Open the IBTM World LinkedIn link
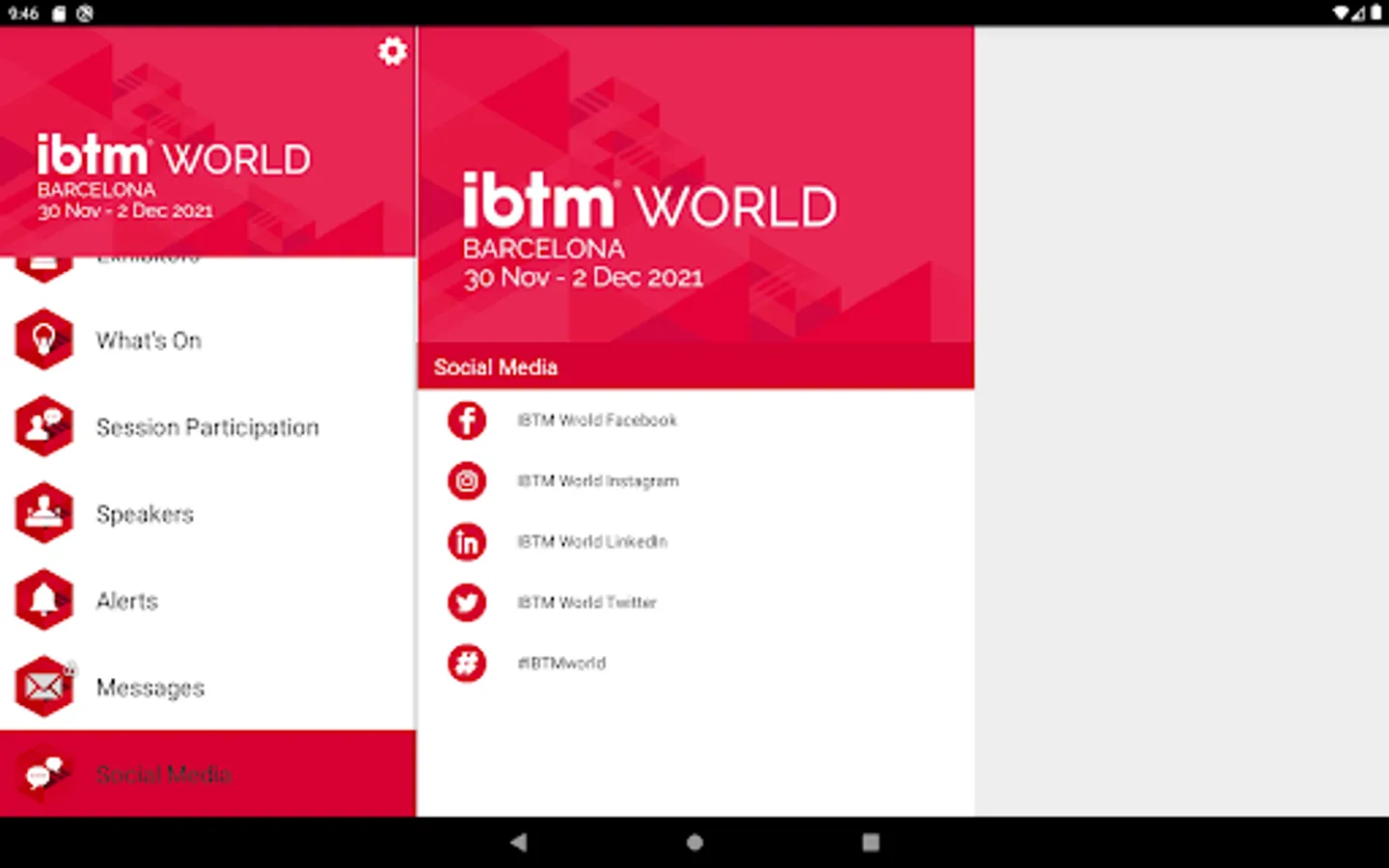 pyautogui.click(x=695, y=542)
